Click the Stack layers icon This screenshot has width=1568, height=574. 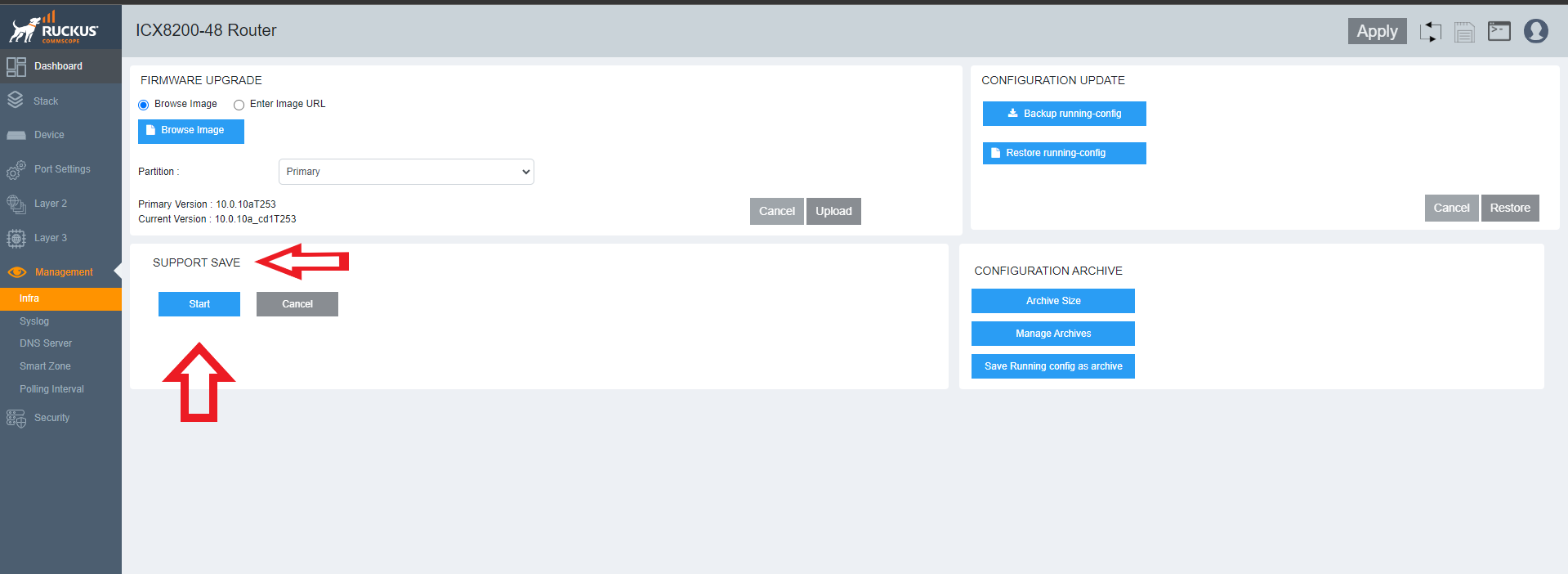tap(16, 101)
